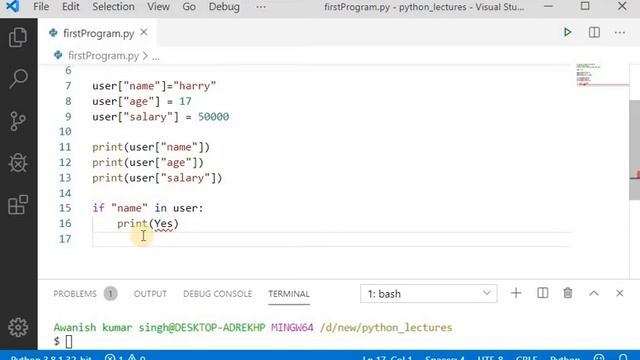Click print(user["name"]) on line 11
The image size is (640, 360).
point(151,147)
